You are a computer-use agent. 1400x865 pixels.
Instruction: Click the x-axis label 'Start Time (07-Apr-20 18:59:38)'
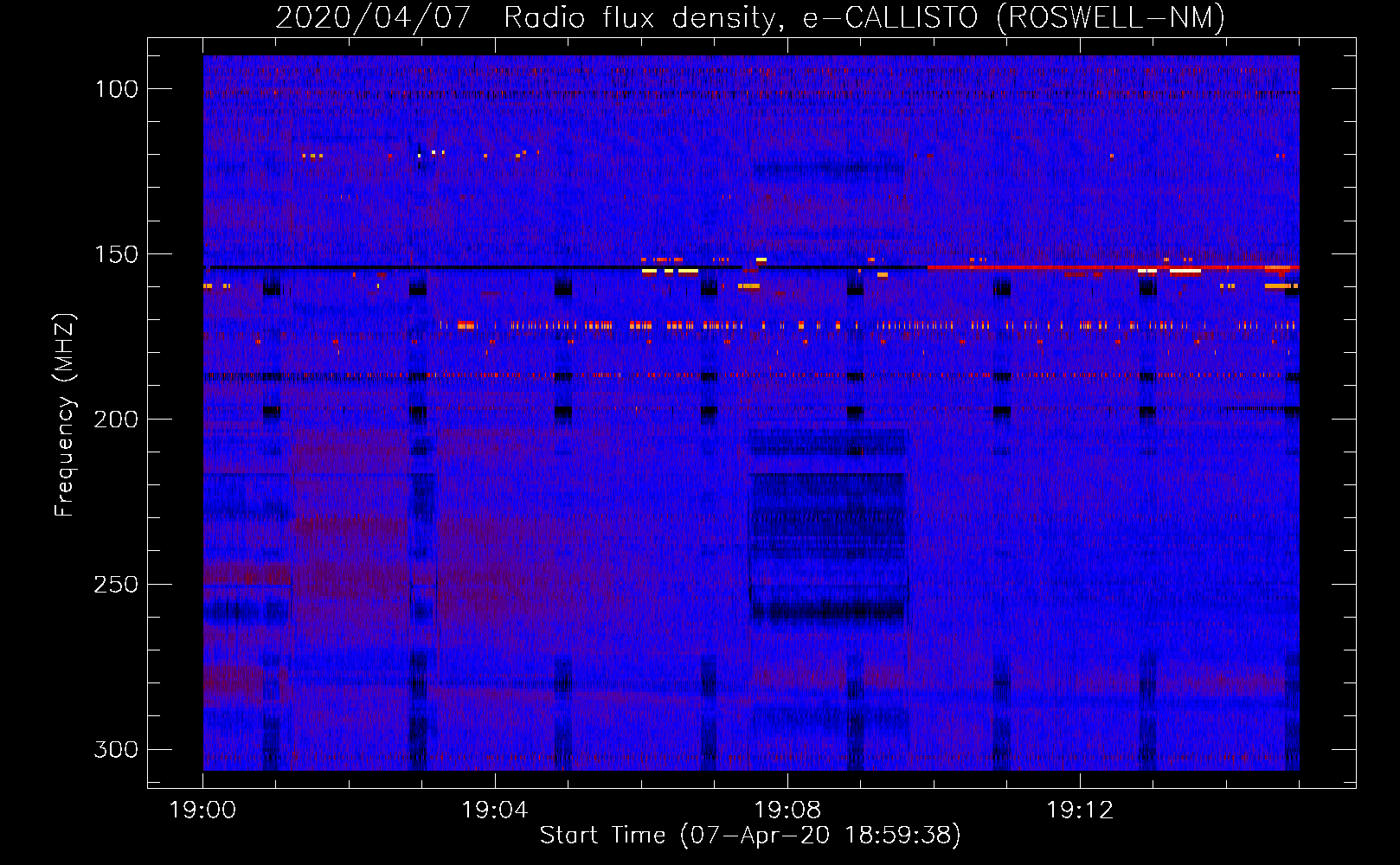(x=750, y=836)
